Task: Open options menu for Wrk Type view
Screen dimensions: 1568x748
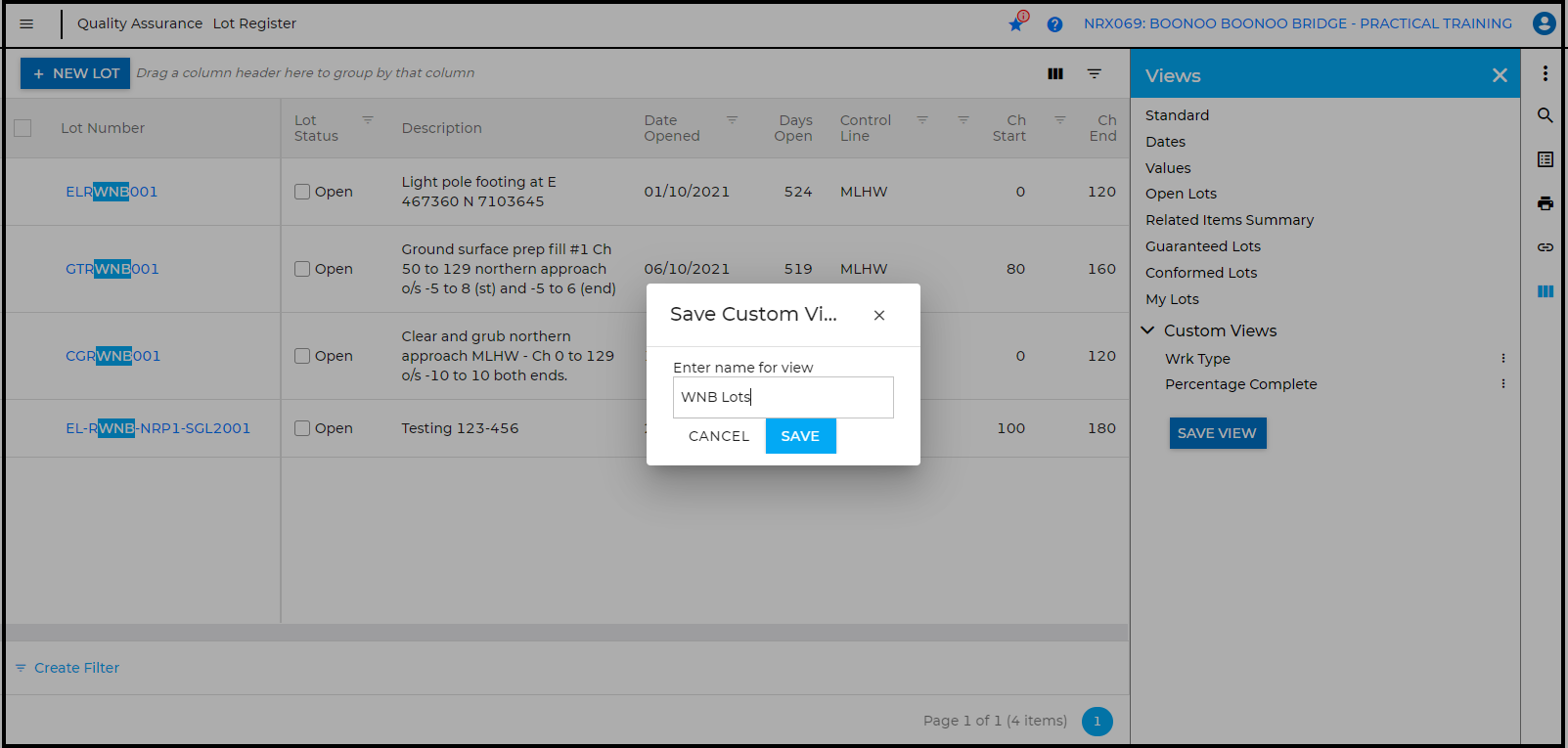Action: click(x=1503, y=359)
